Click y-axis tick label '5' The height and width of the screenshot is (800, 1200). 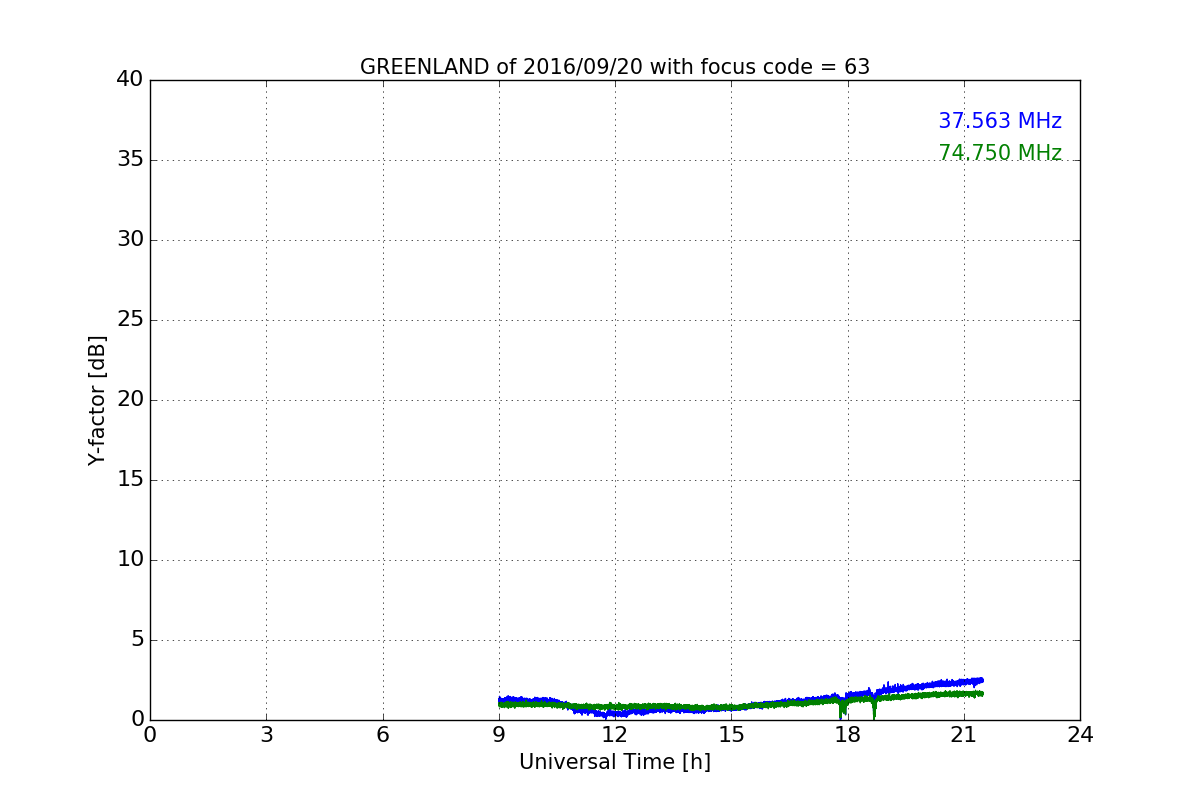pos(137,639)
